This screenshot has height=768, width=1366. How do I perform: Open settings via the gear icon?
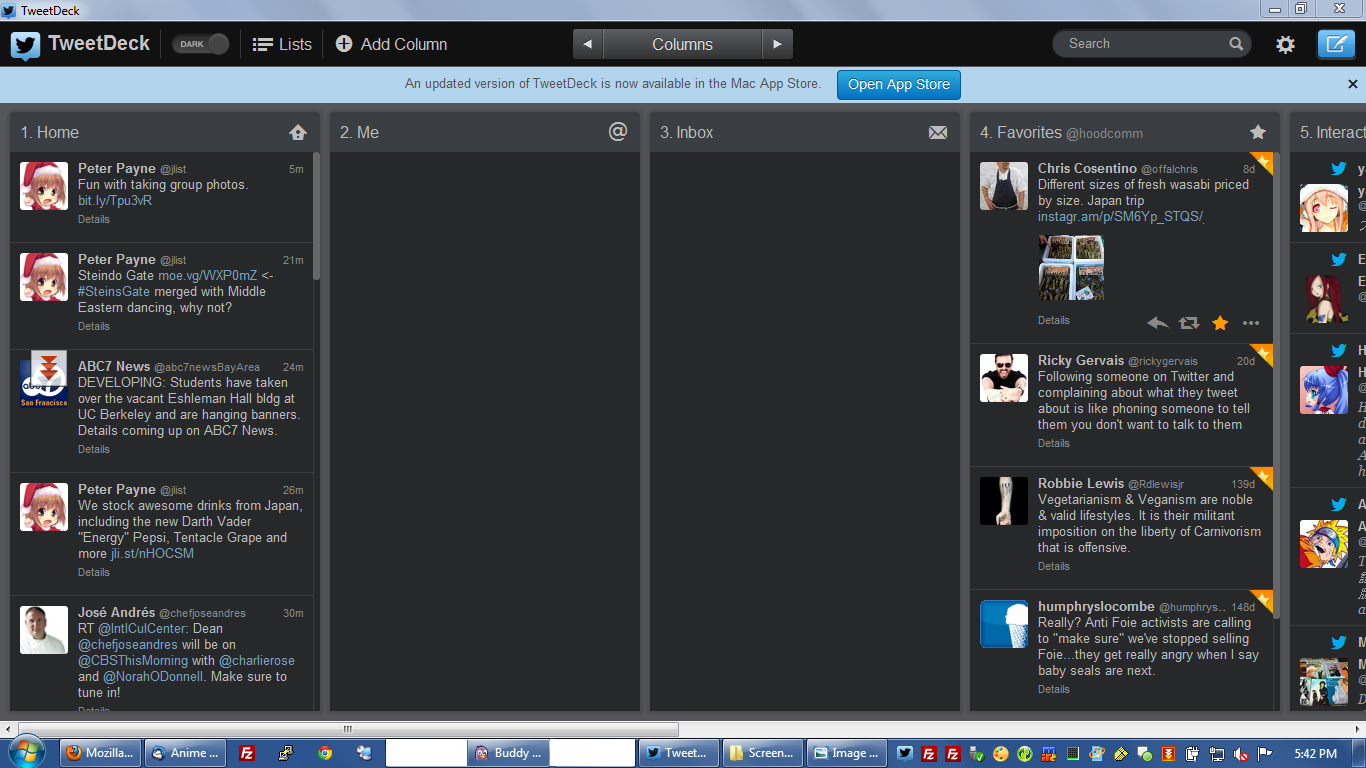1285,44
